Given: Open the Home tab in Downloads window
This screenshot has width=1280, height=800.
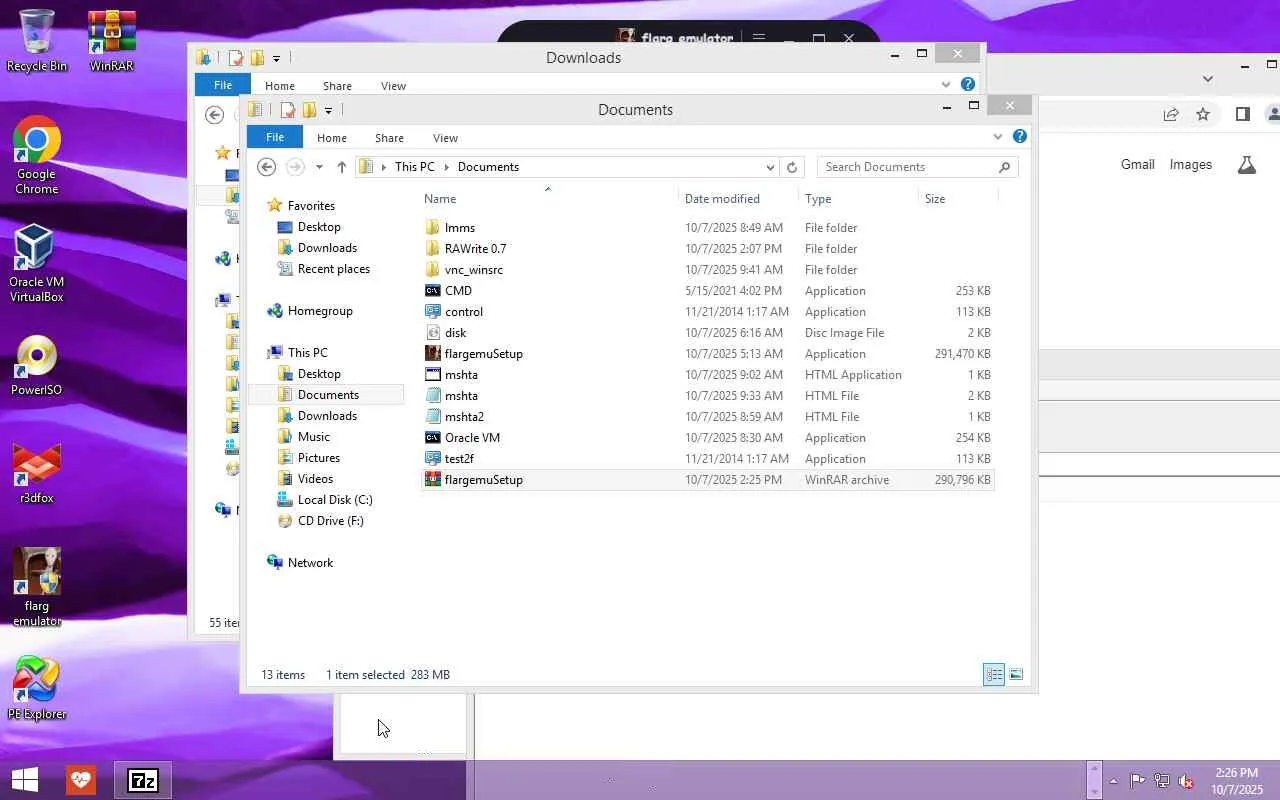Looking at the screenshot, I should click(280, 86).
